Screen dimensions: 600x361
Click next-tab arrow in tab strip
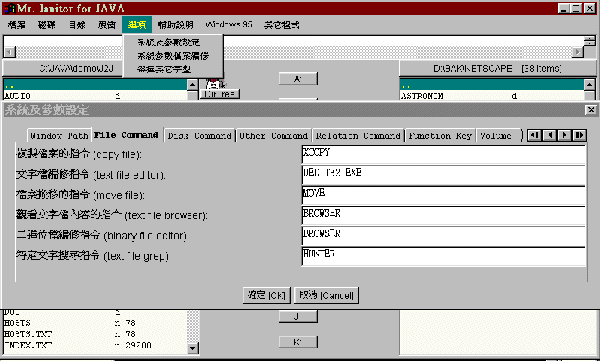coord(564,135)
